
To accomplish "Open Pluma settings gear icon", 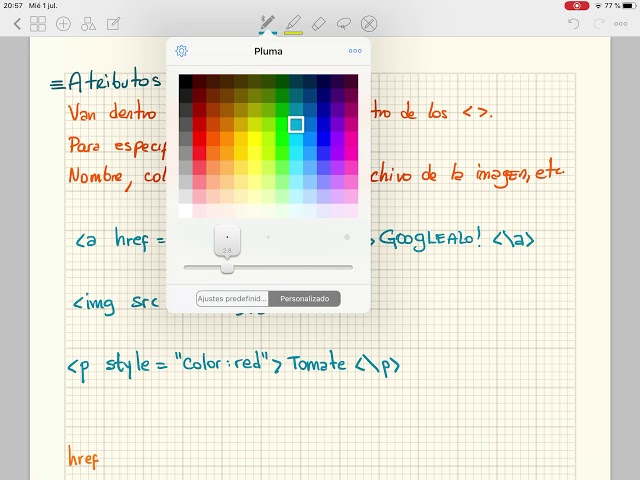I will (x=182, y=51).
